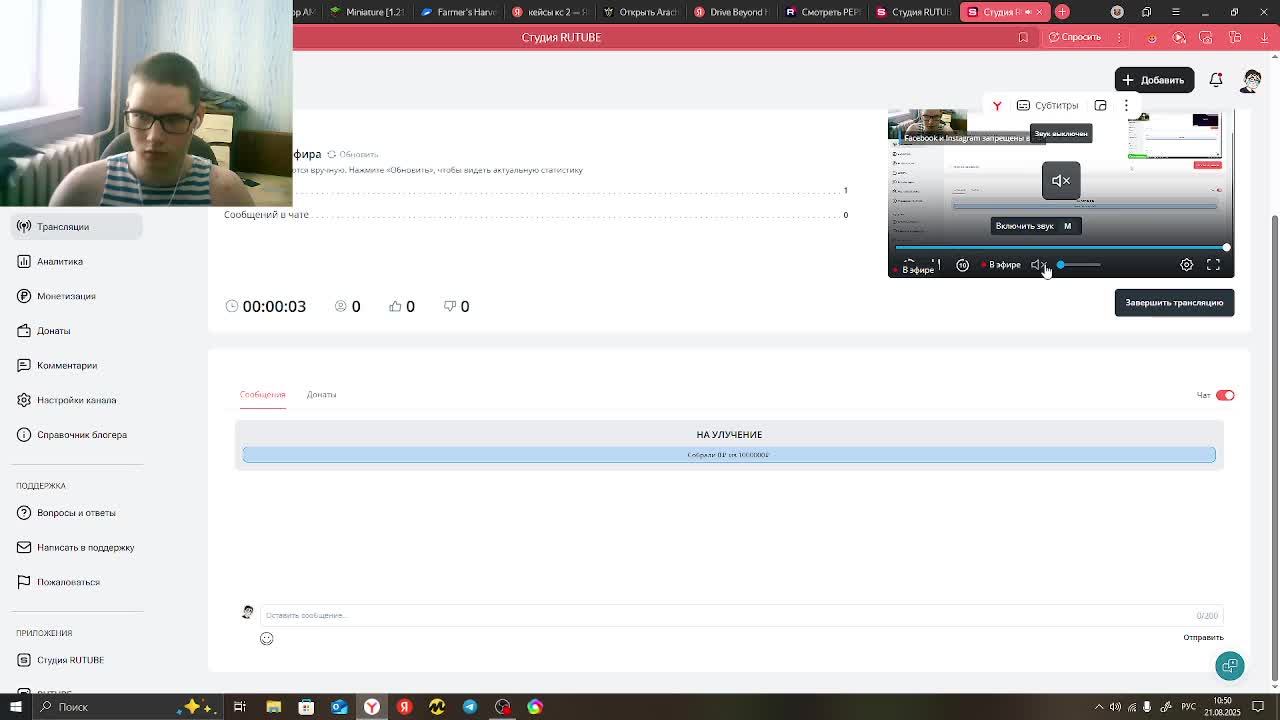Open the video overlay more options menu
1280x720 pixels.
[1126, 106]
